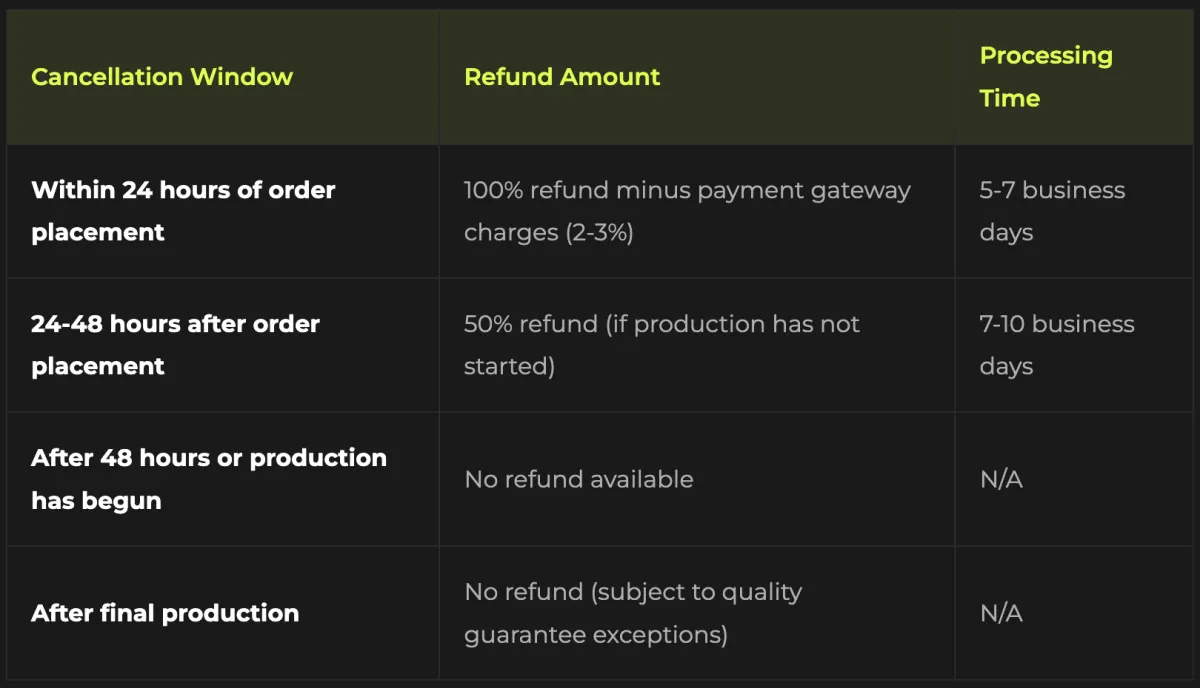Select 'After 48 hours or production has begun'
The height and width of the screenshot is (688, 1200).
tap(208, 479)
